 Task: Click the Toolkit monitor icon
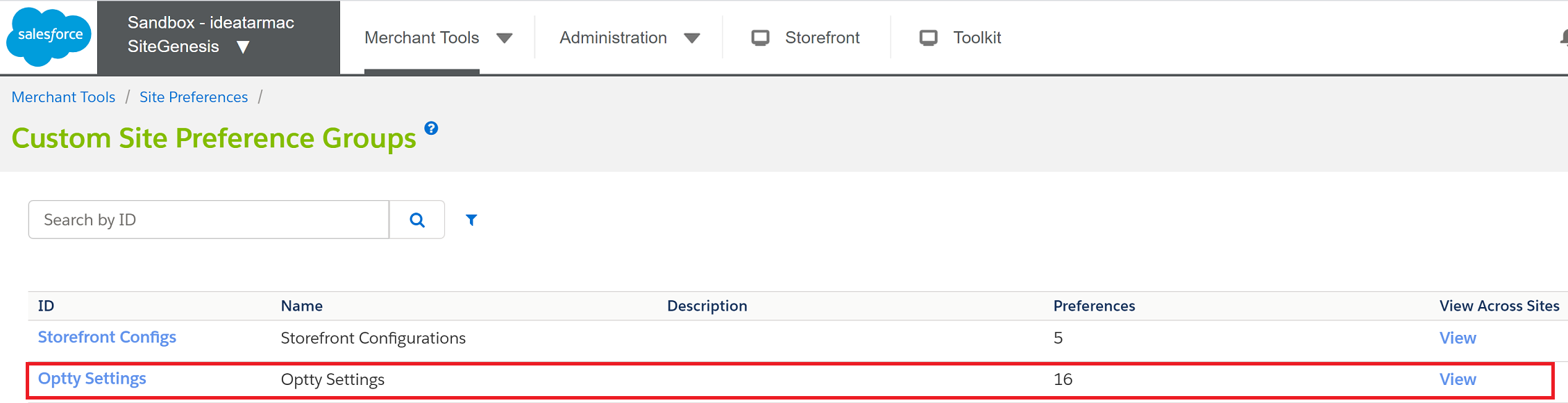pos(928,38)
